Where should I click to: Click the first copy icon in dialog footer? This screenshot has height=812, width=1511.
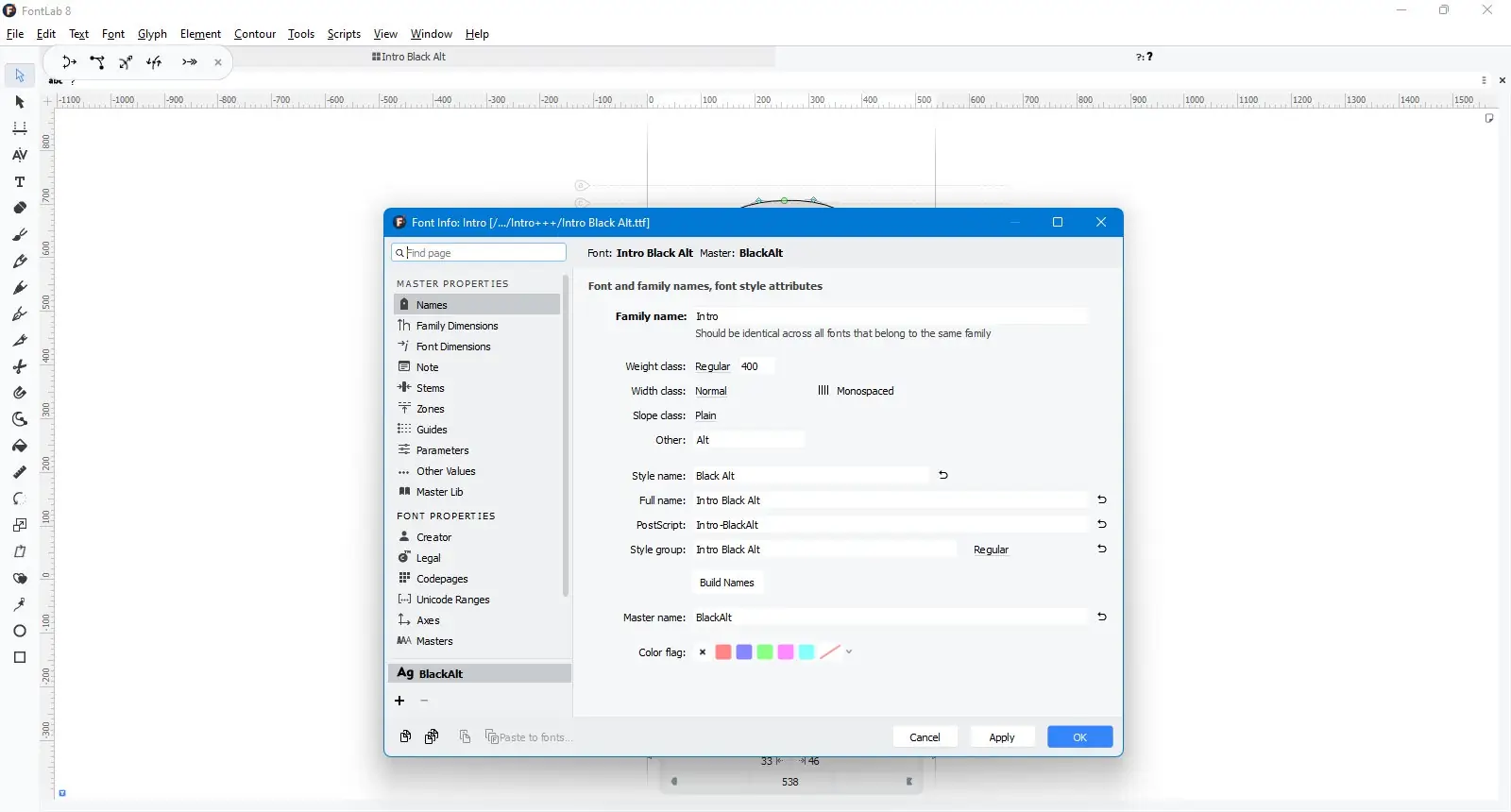pos(405,736)
